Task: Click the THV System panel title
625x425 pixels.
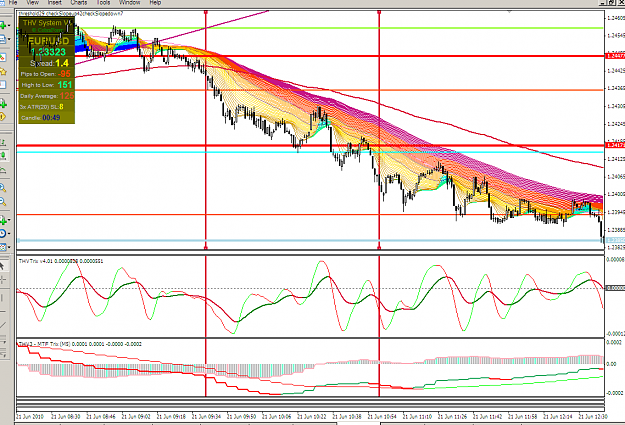Action: pyautogui.click(x=47, y=23)
